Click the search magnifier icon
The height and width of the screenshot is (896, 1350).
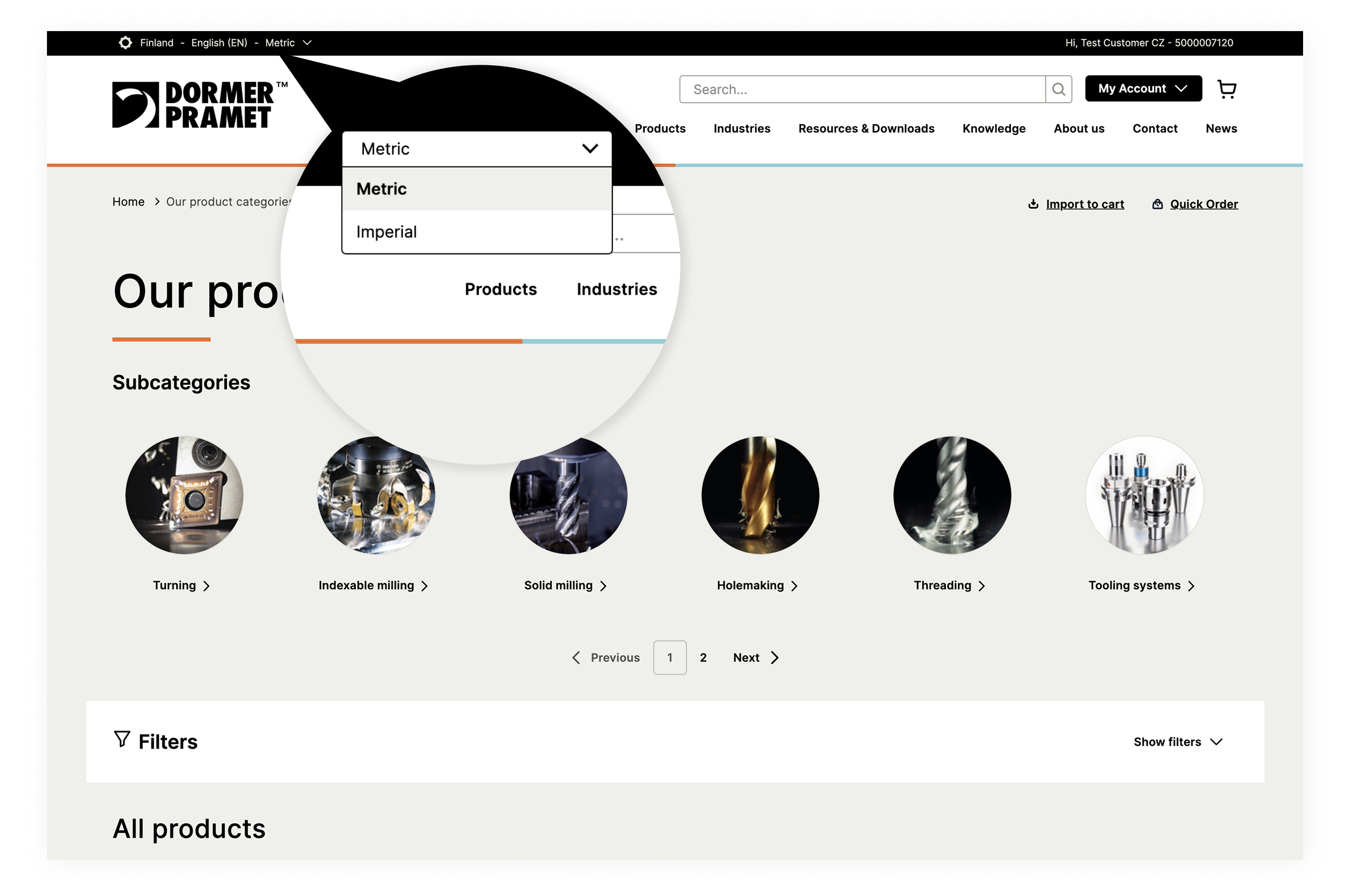click(1058, 89)
